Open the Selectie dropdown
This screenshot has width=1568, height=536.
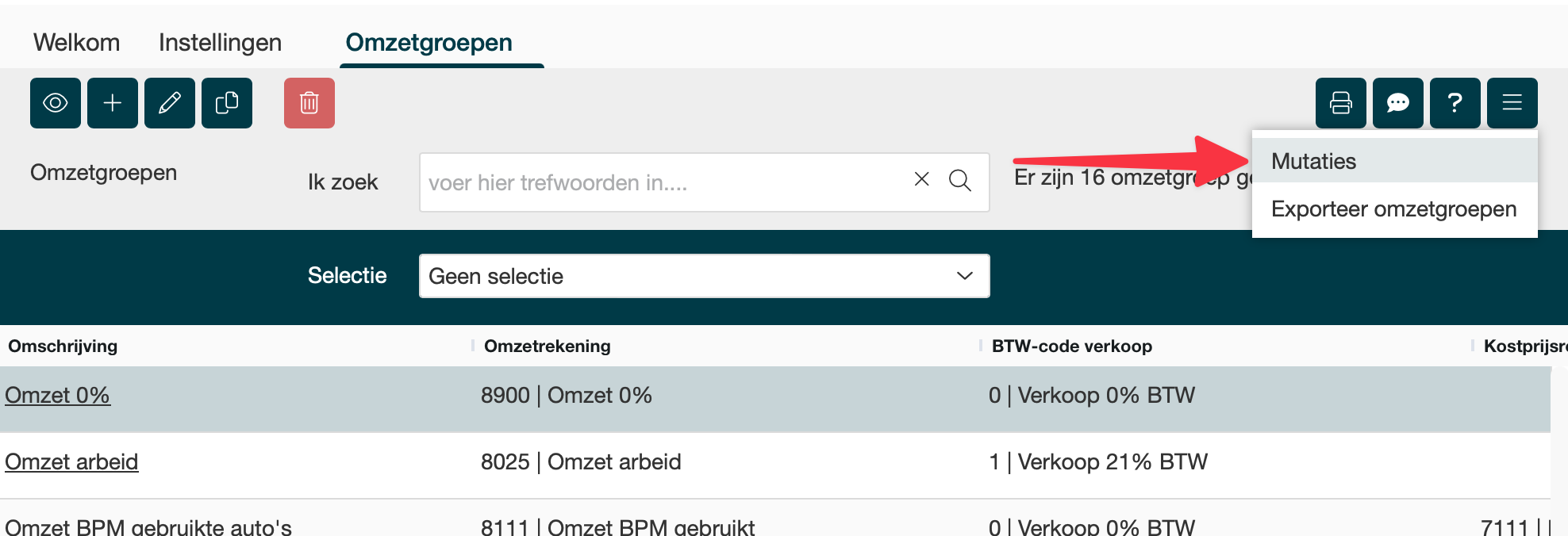[704, 276]
